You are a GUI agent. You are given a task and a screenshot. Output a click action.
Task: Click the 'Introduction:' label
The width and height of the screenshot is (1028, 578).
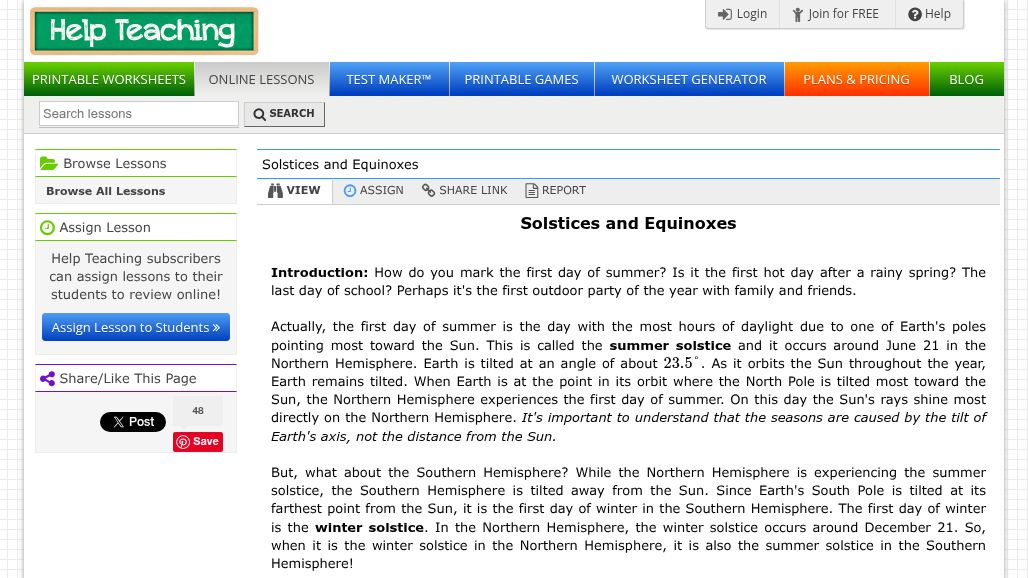[x=320, y=273]
